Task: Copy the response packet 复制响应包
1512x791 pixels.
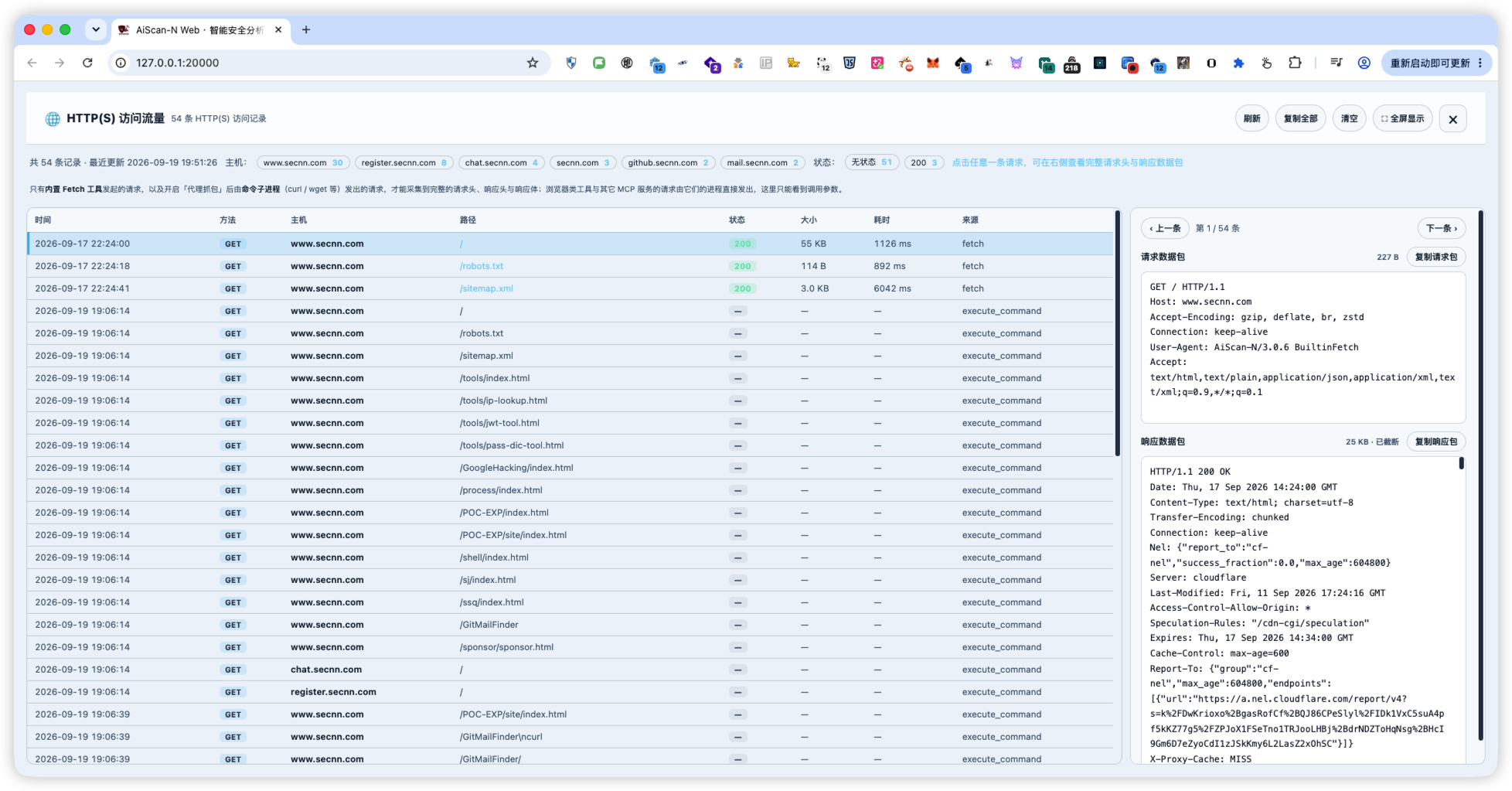Action: (x=1435, y=442)
